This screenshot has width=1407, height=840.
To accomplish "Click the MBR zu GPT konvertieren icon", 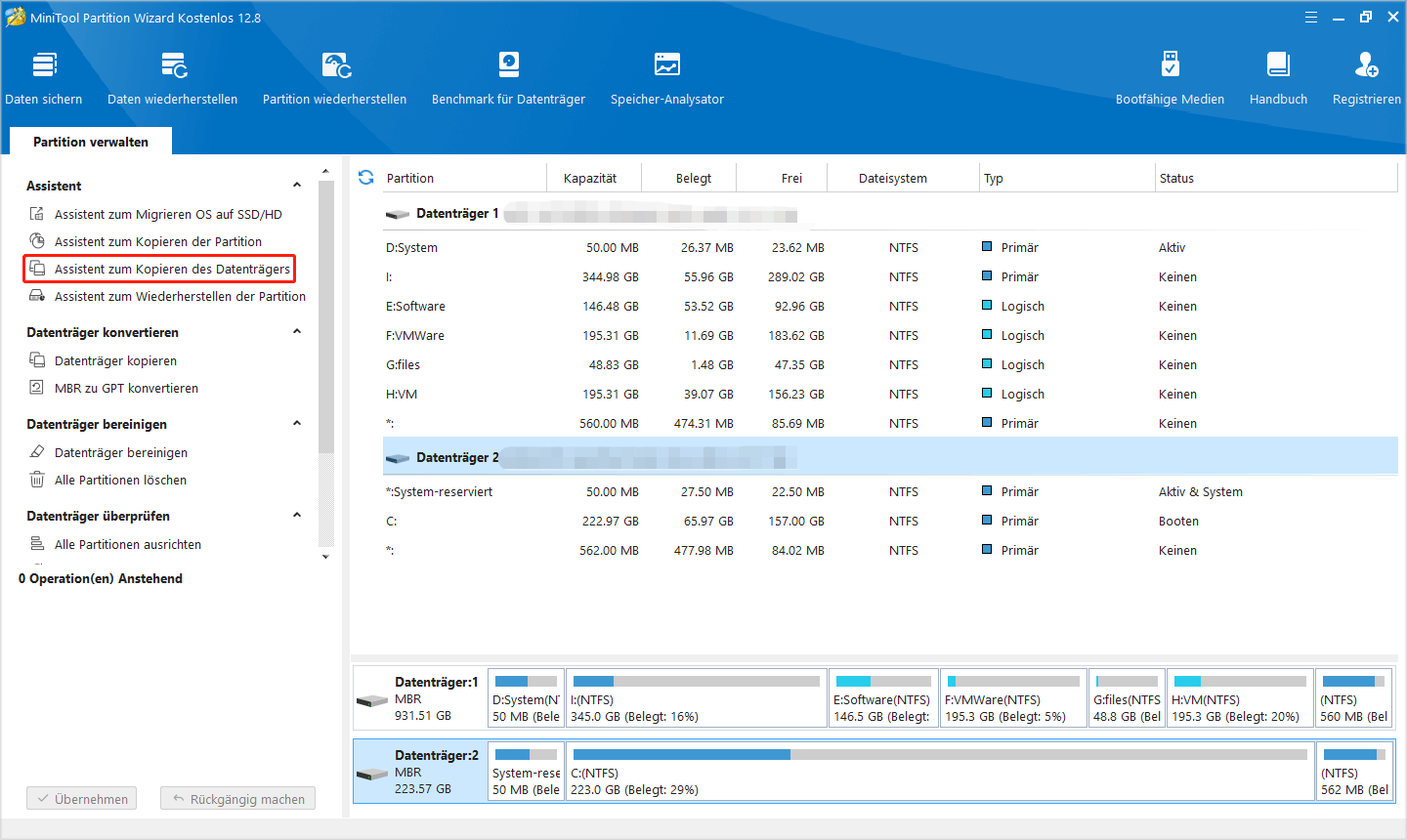I will click(37, 388).
